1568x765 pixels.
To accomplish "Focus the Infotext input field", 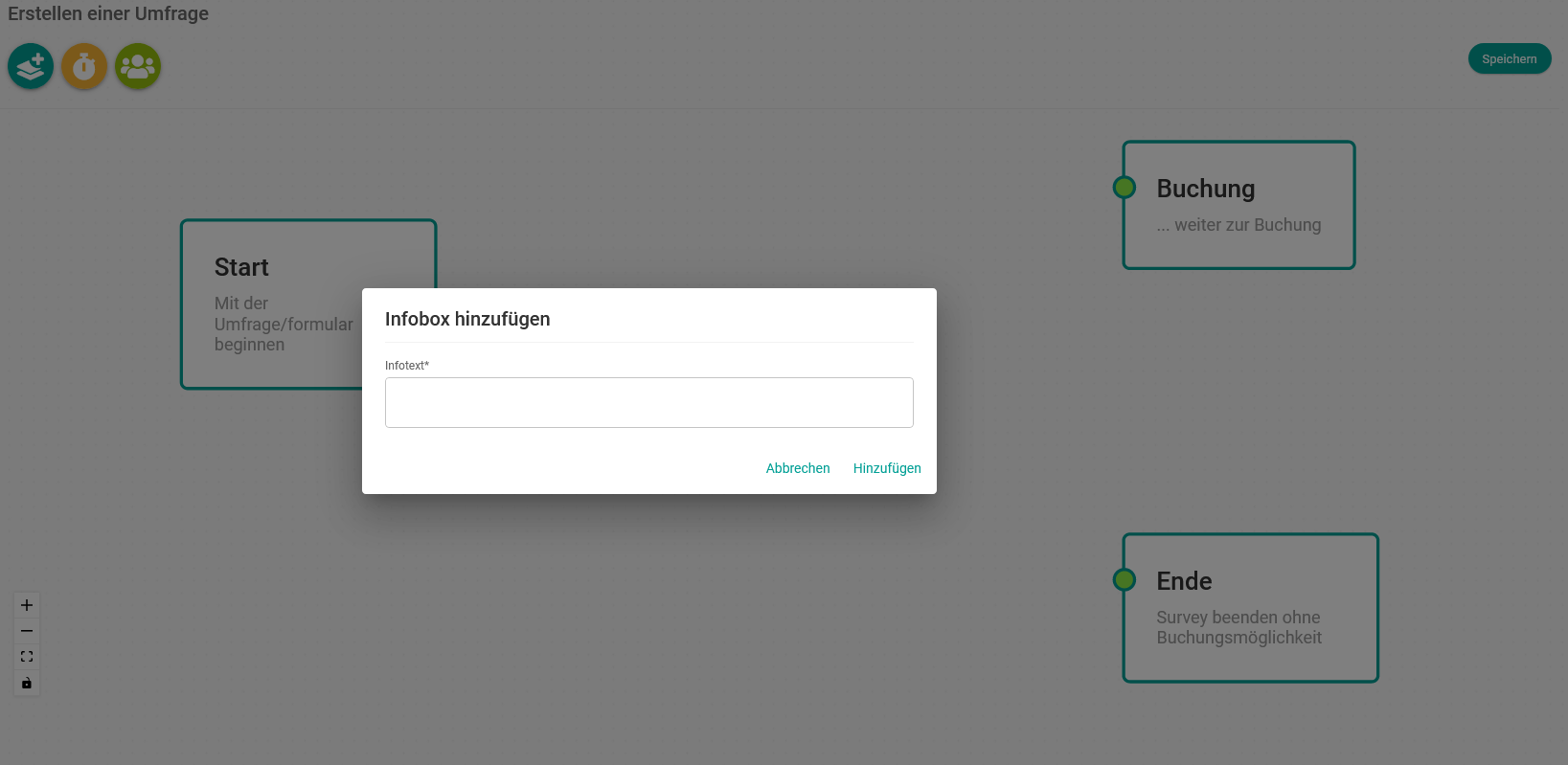I will [649, 402].
